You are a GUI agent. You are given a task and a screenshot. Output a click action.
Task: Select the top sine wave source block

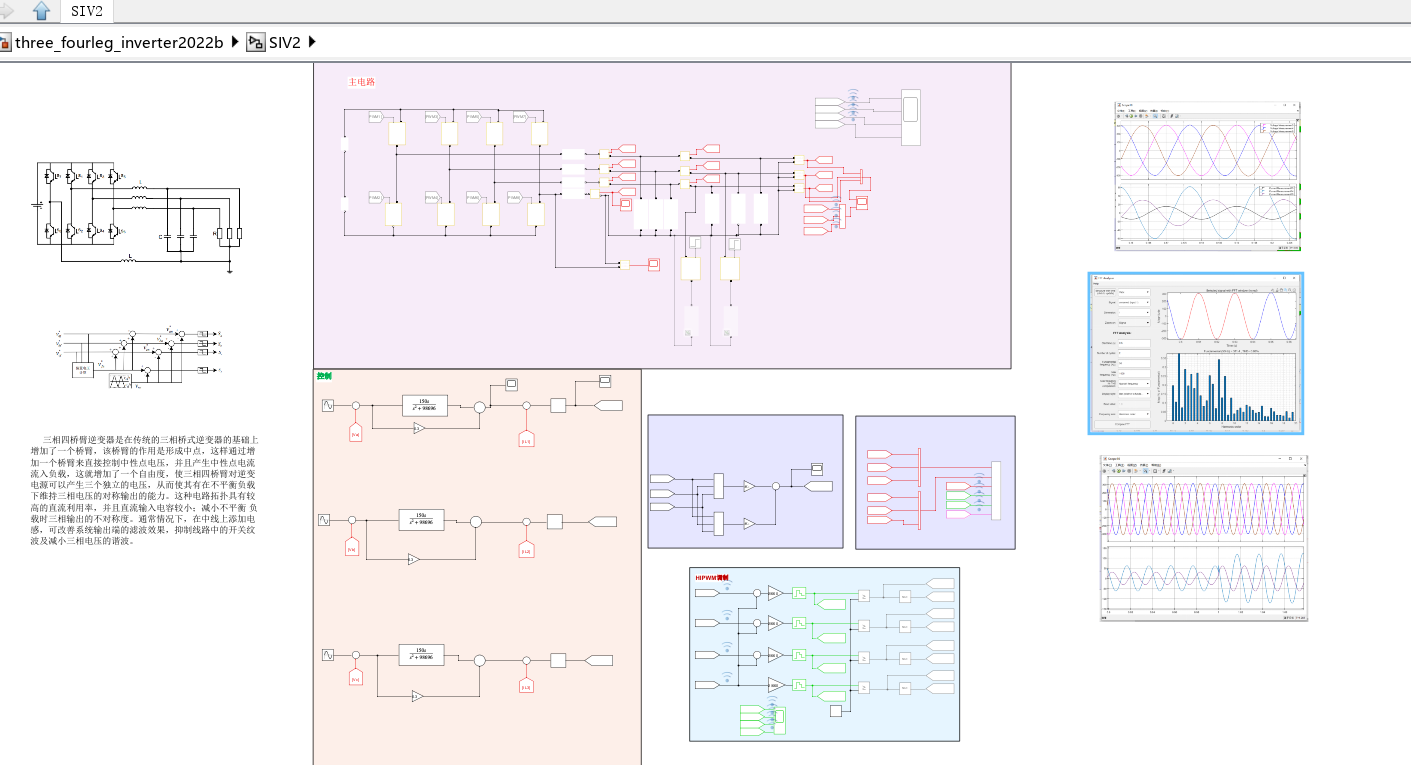(327, 405)
